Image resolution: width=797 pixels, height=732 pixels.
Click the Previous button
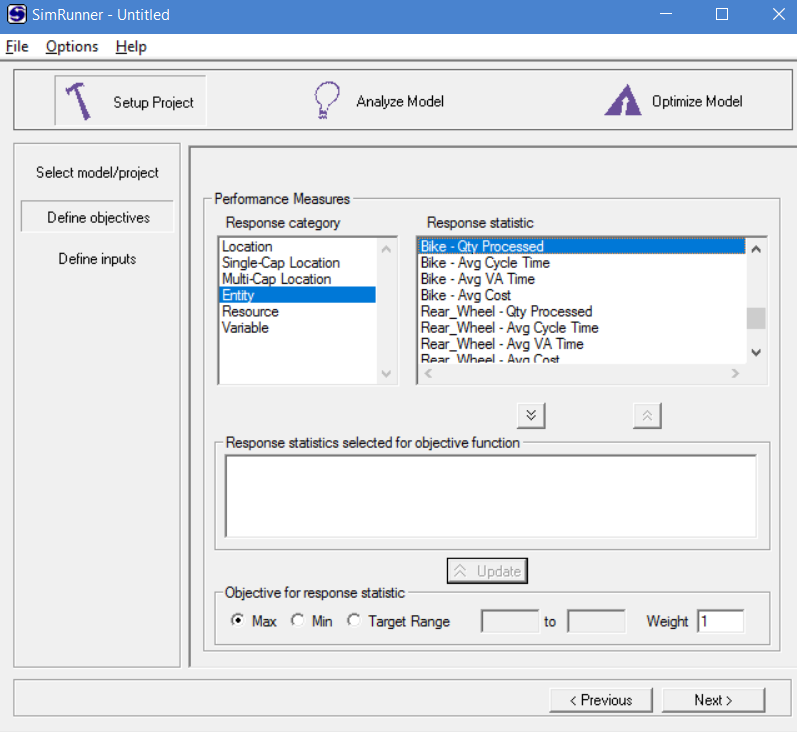click(601, 700)
